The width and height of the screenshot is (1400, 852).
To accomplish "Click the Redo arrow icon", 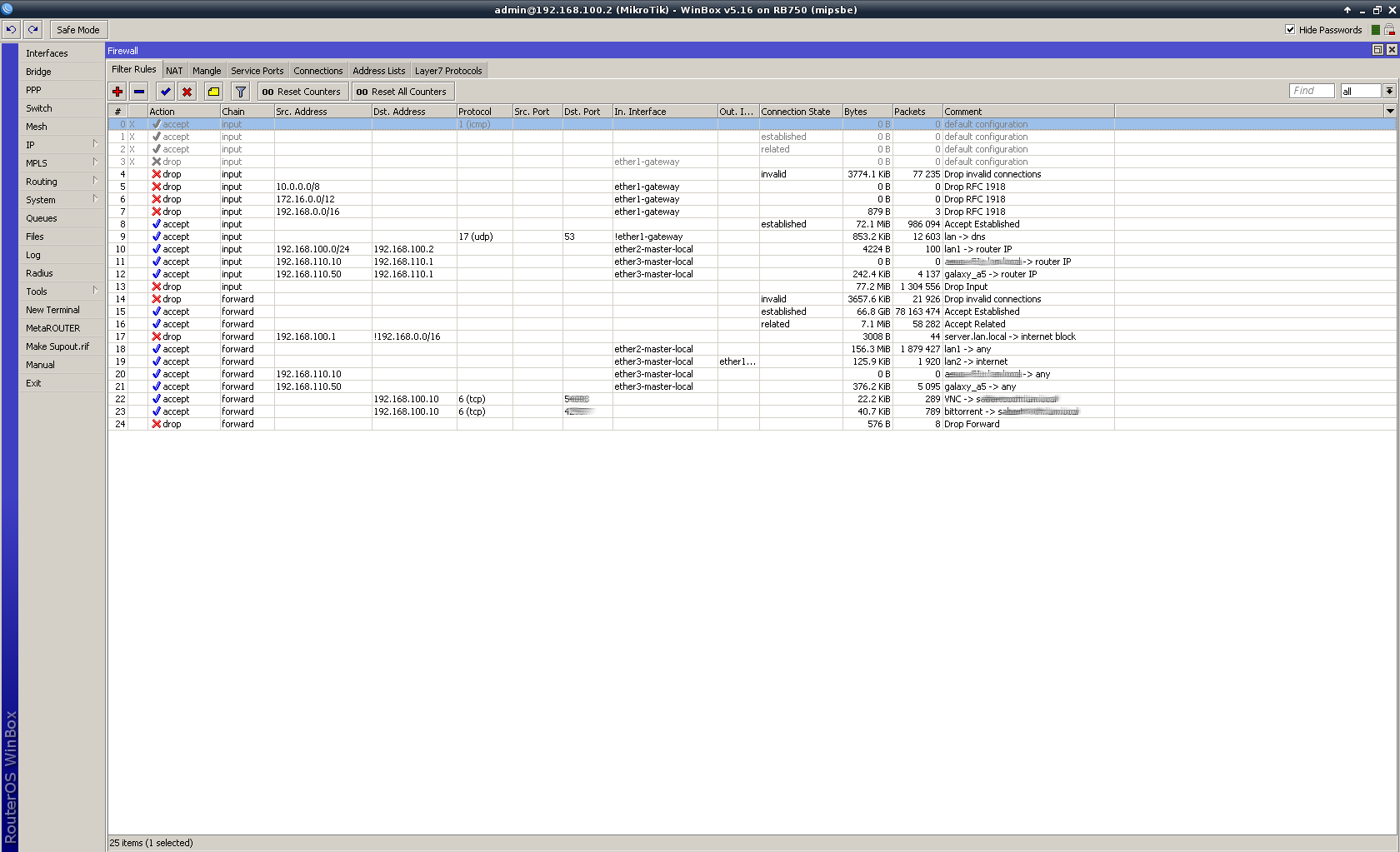I will click(33, 29).
